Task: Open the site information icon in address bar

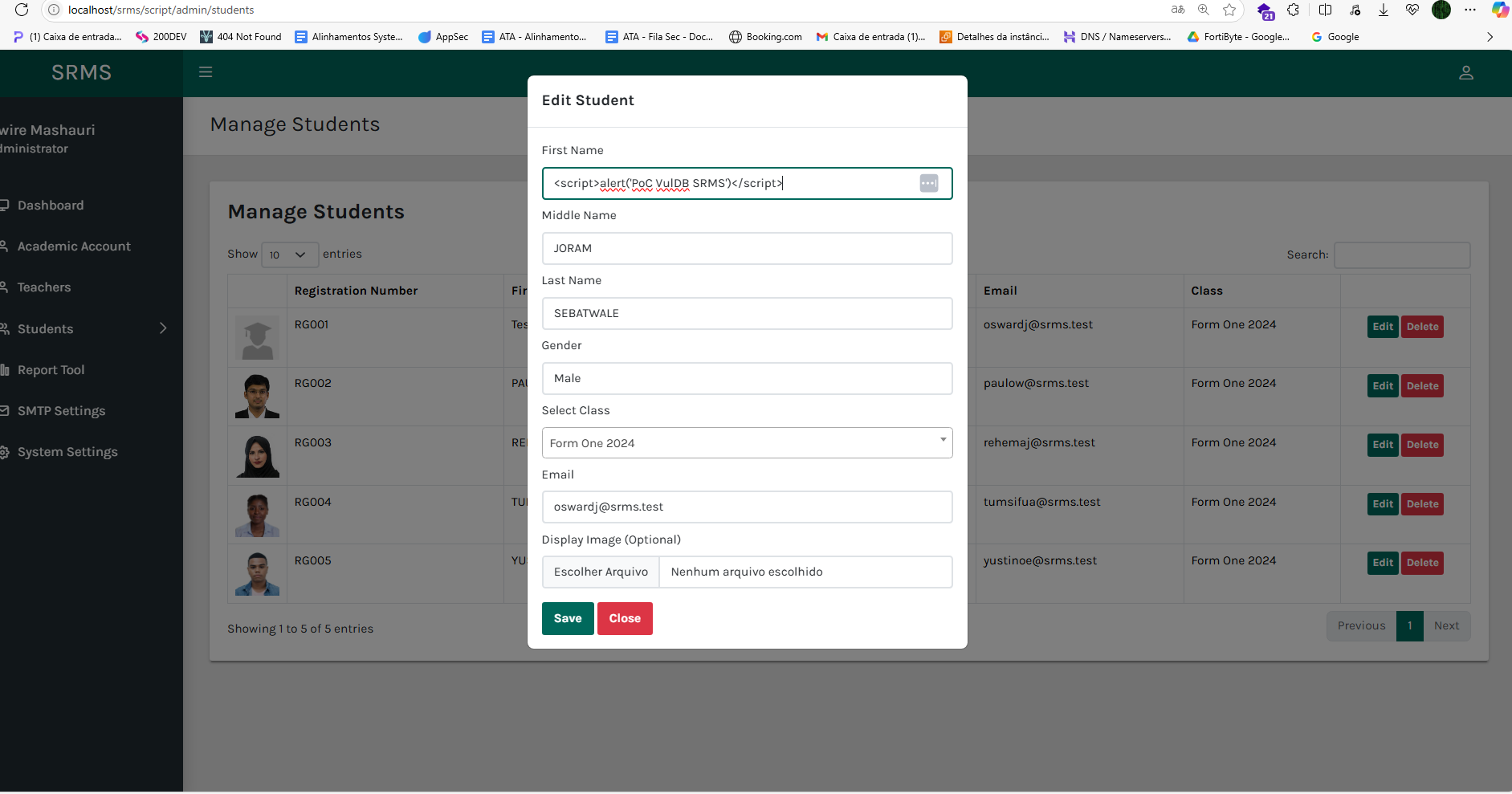Action: pyautogui.click(x=54, y=10)
